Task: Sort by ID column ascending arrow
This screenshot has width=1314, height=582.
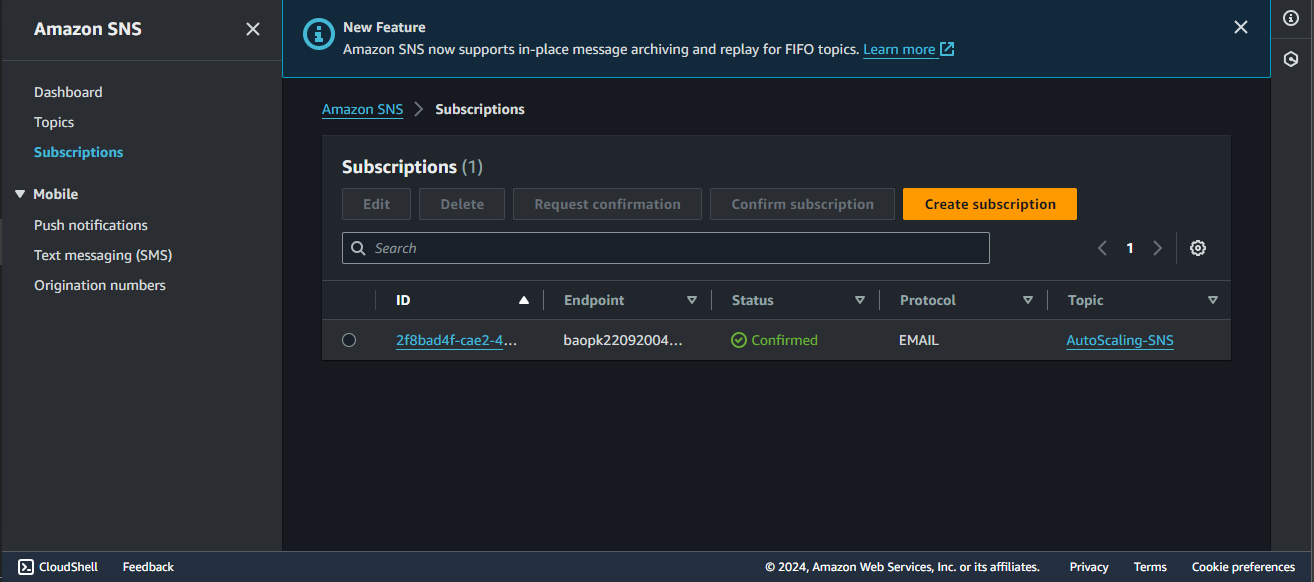Action: pyautogui.click(x=524, y=300)
